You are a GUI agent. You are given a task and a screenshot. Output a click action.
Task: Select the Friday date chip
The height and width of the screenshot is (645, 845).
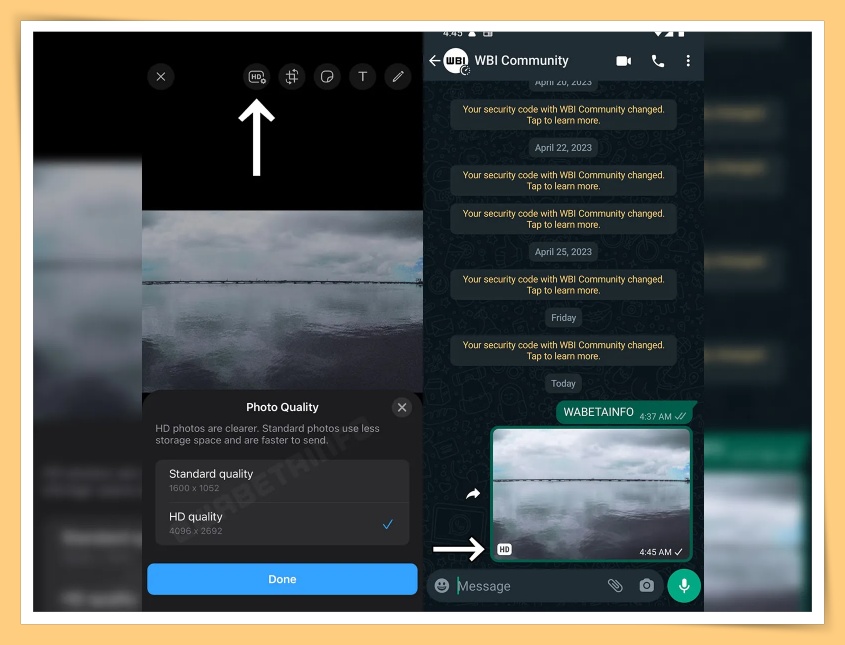tap(563, 318)
